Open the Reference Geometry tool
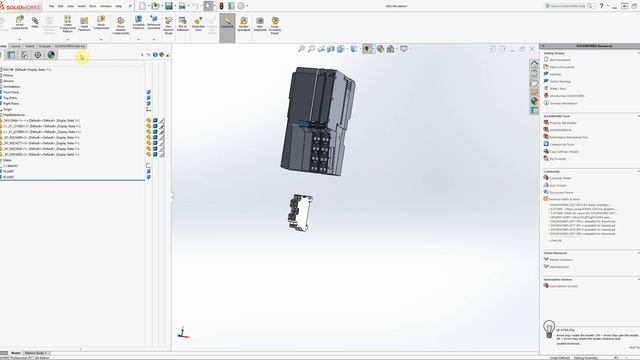640x360 pixels. tap(154, 23)
